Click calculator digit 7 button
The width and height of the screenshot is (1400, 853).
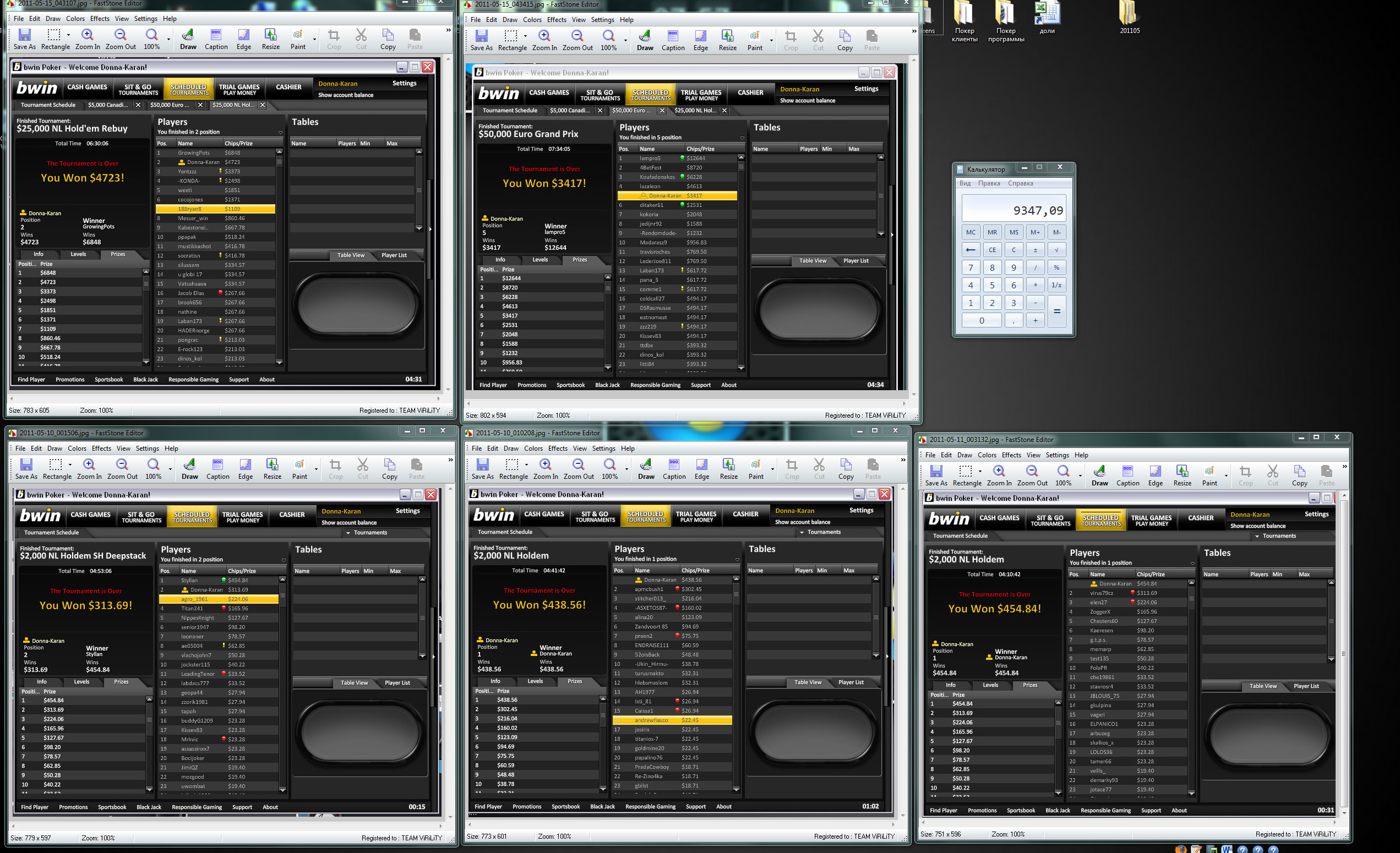click(x=971, y=267)
